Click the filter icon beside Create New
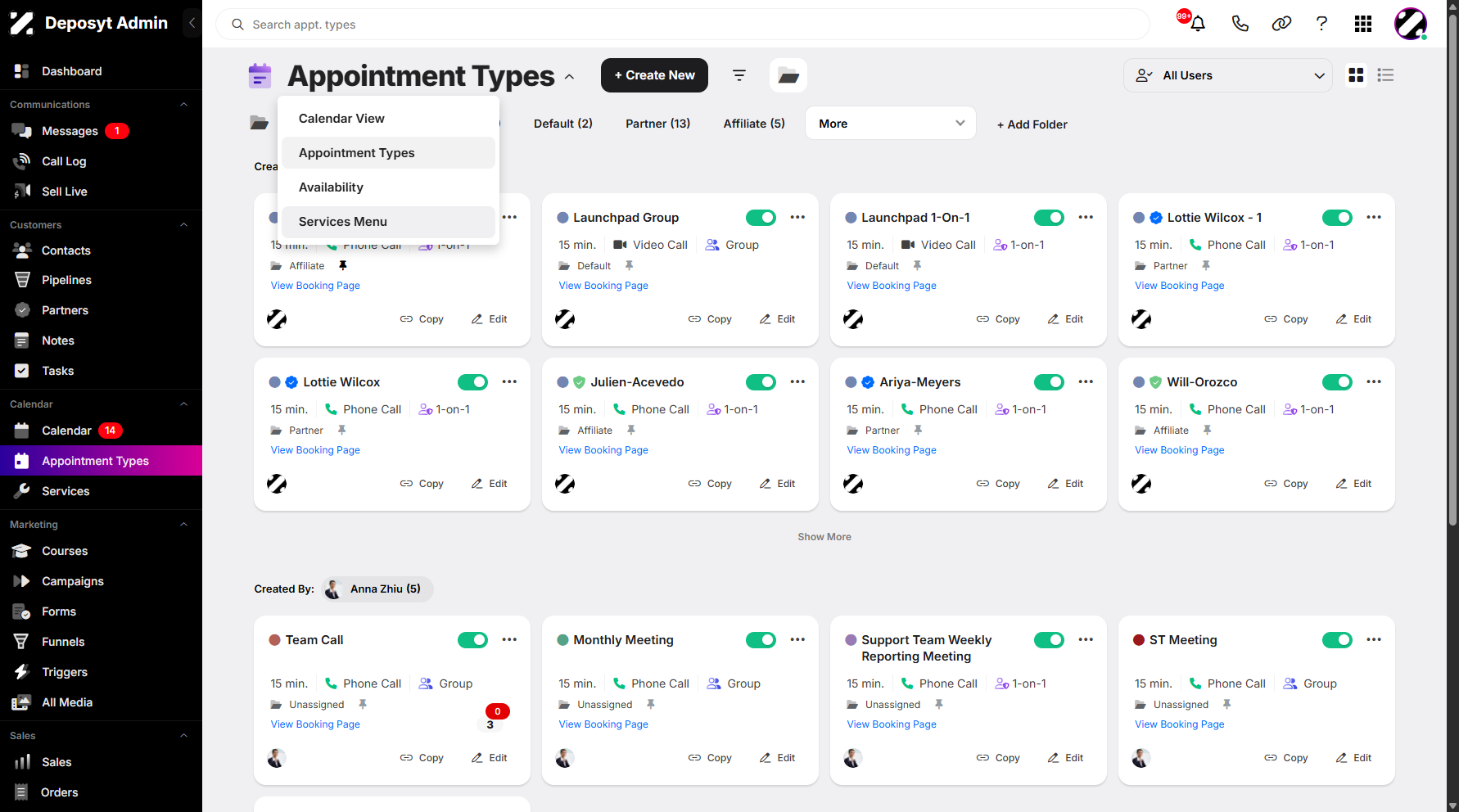The height and width of the screenshot is (812, 1459). (739, 75)
